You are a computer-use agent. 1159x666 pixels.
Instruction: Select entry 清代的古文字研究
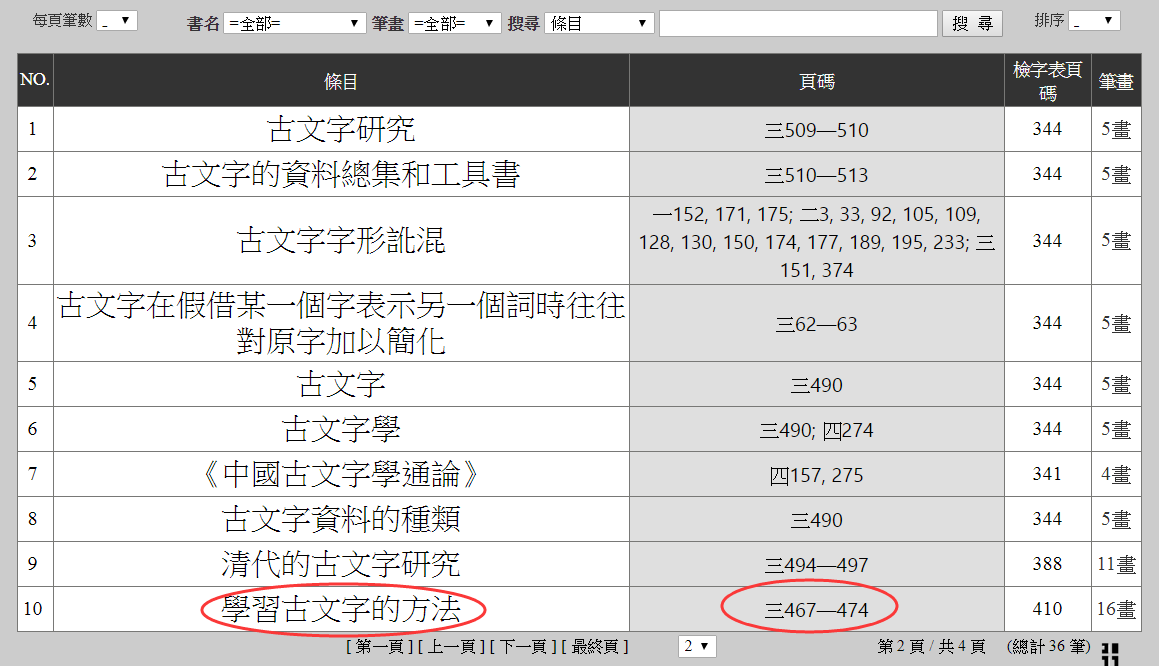pos(341,565)
